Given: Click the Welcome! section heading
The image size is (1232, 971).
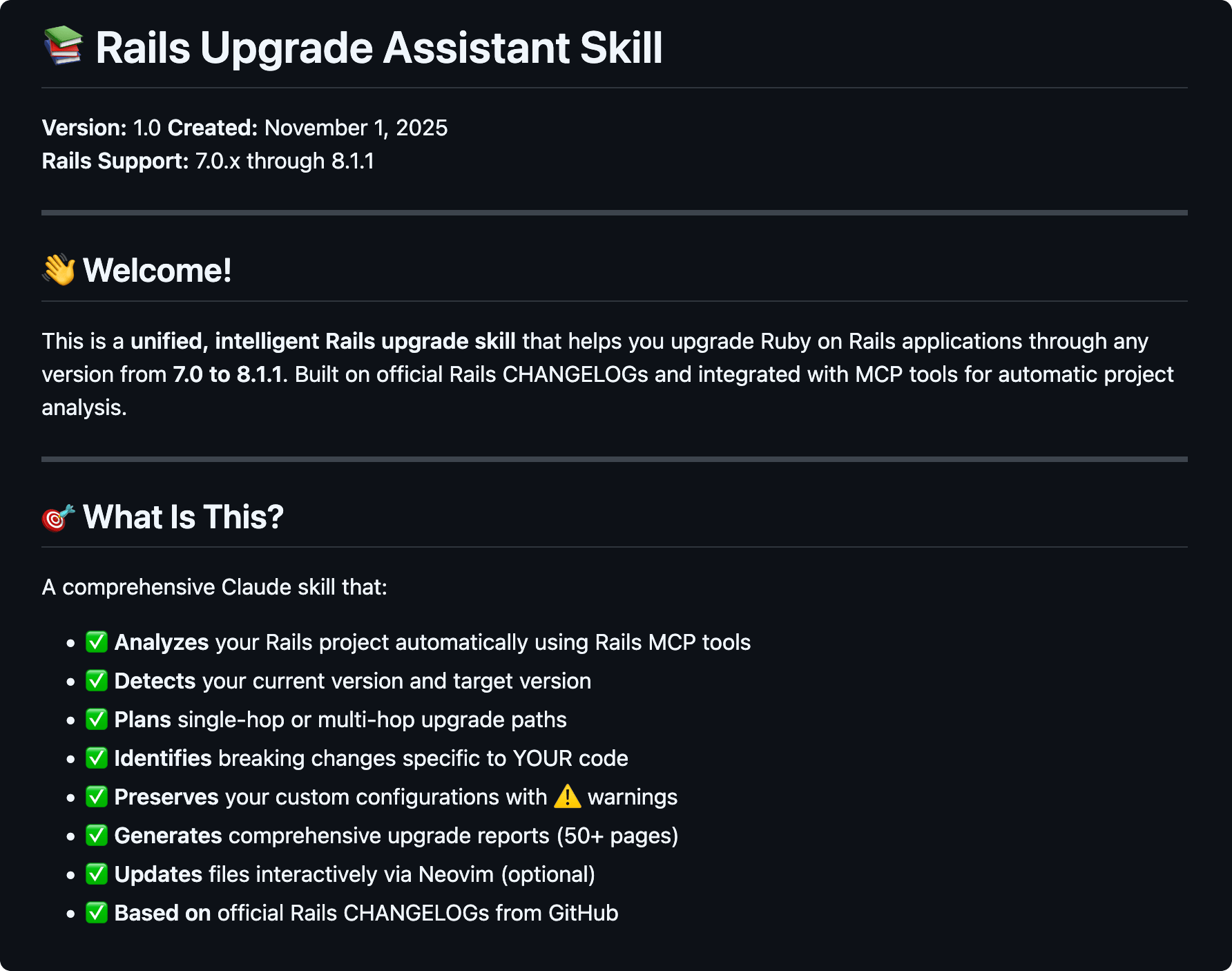Looking at the screenshot, I should (157, 270).
